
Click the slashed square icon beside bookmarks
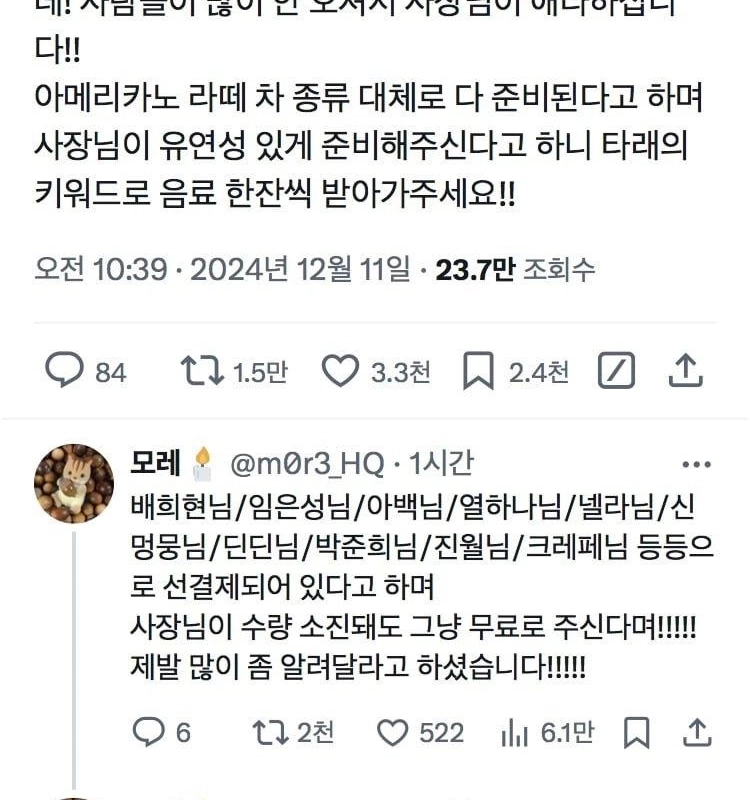coord(616,372)
